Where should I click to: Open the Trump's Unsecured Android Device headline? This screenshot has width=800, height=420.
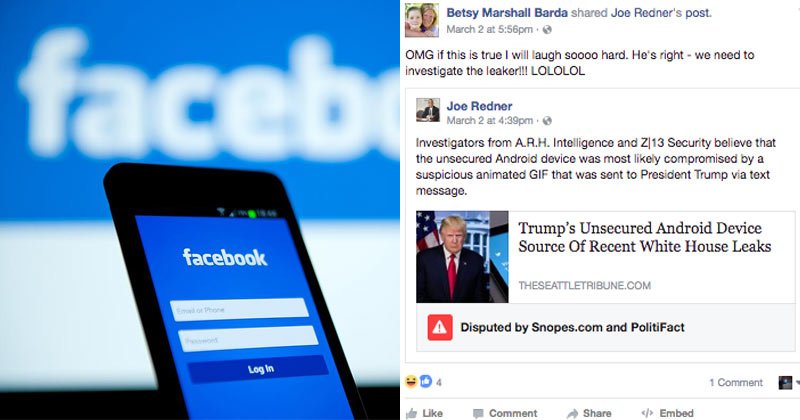point(644,237)
